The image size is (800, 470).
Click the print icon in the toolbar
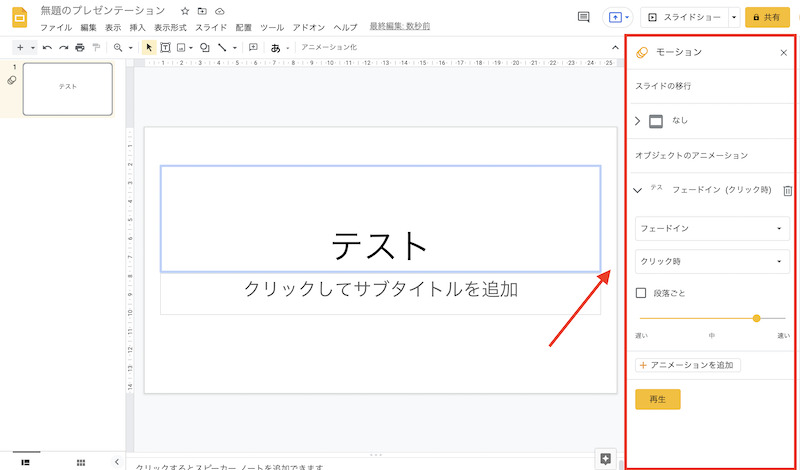[x=79, y=47]
